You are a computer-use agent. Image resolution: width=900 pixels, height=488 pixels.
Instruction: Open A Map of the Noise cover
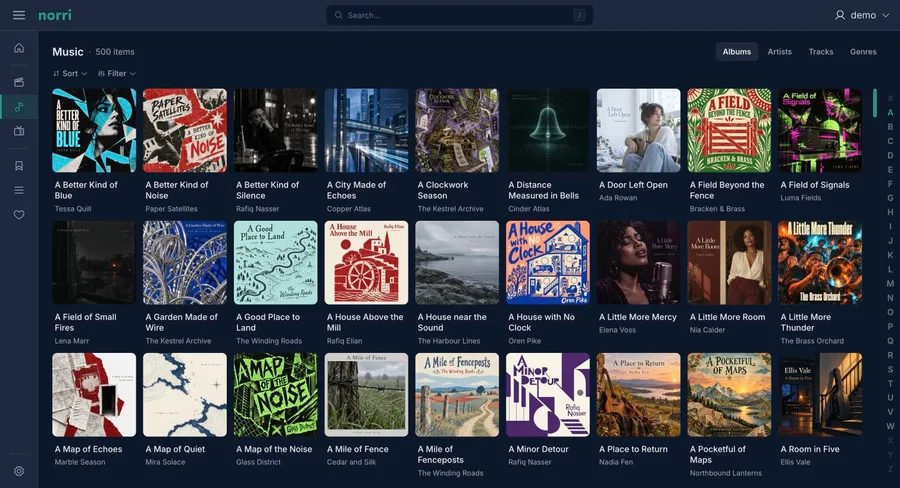276,395
